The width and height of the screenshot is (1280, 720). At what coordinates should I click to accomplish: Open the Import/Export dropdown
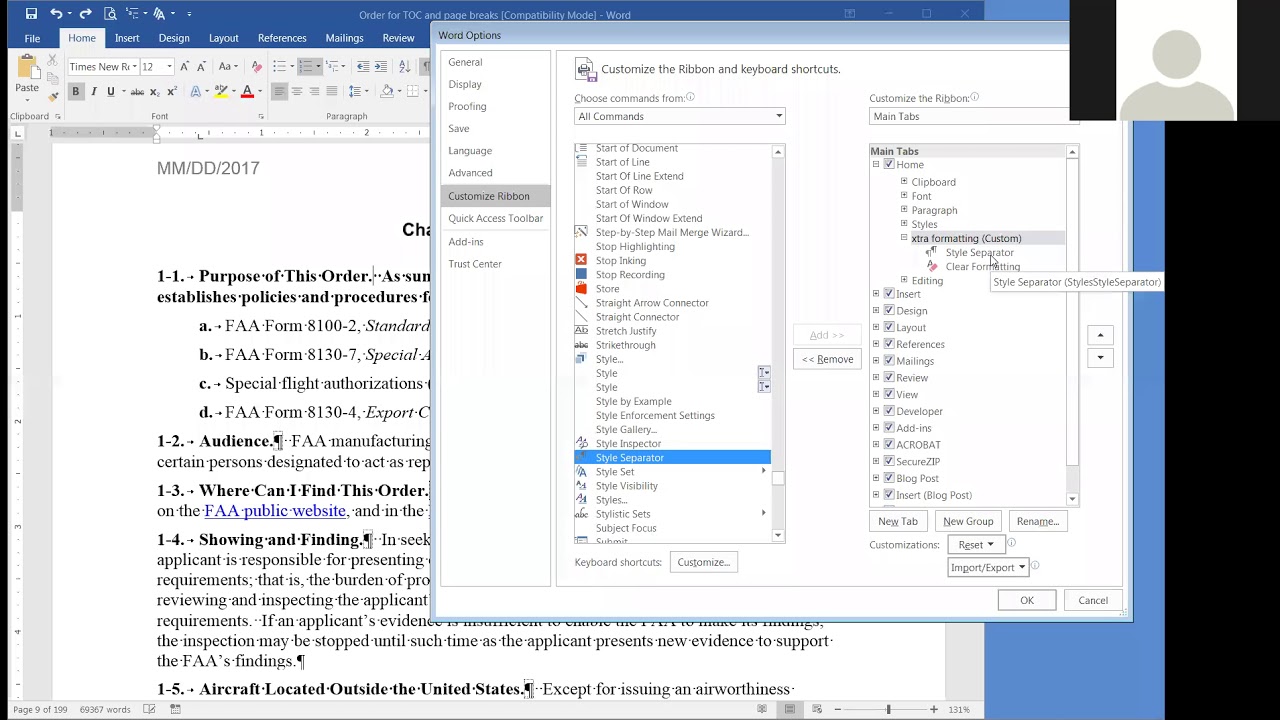coord(988,567)
